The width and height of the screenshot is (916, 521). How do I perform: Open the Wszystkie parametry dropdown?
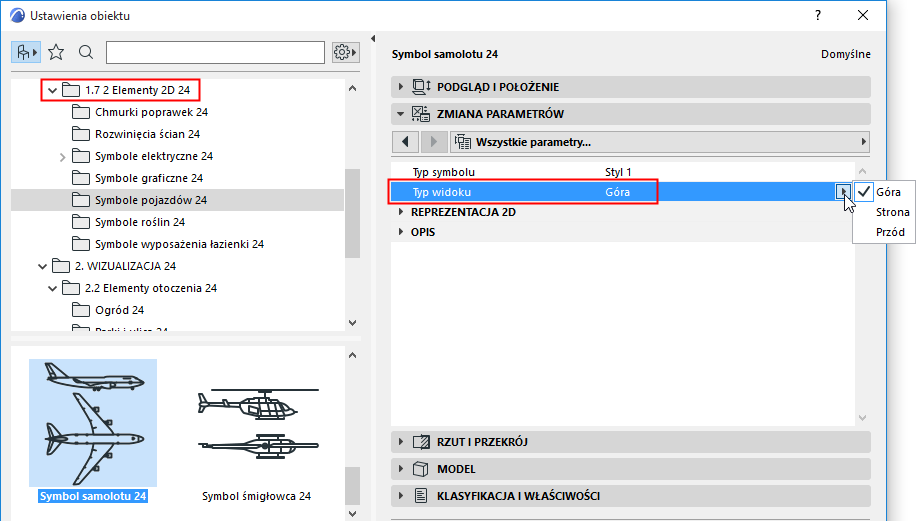tap(660, 141)
